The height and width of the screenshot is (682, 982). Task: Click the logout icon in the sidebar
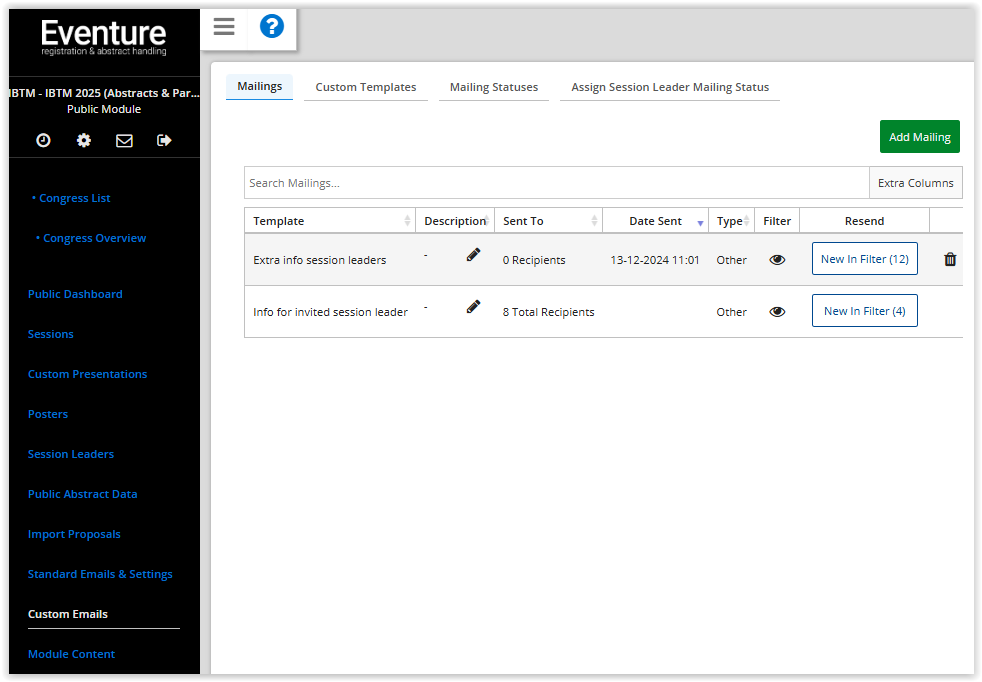165,140
